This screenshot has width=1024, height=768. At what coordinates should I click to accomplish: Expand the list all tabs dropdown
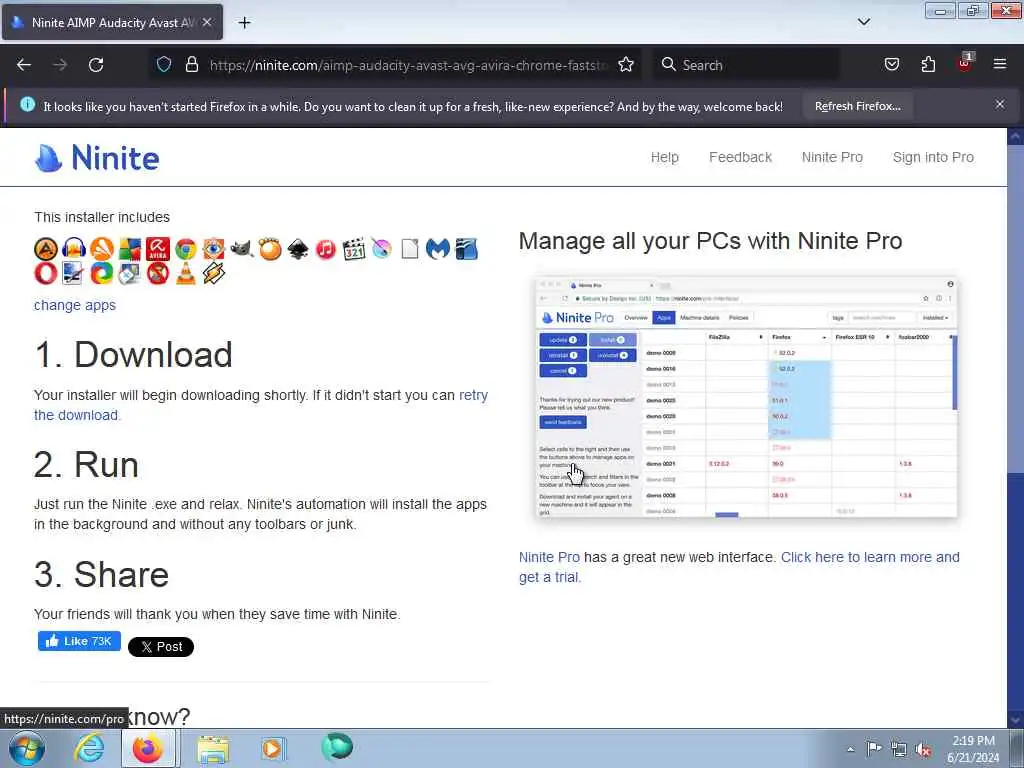tap(863, 22)
